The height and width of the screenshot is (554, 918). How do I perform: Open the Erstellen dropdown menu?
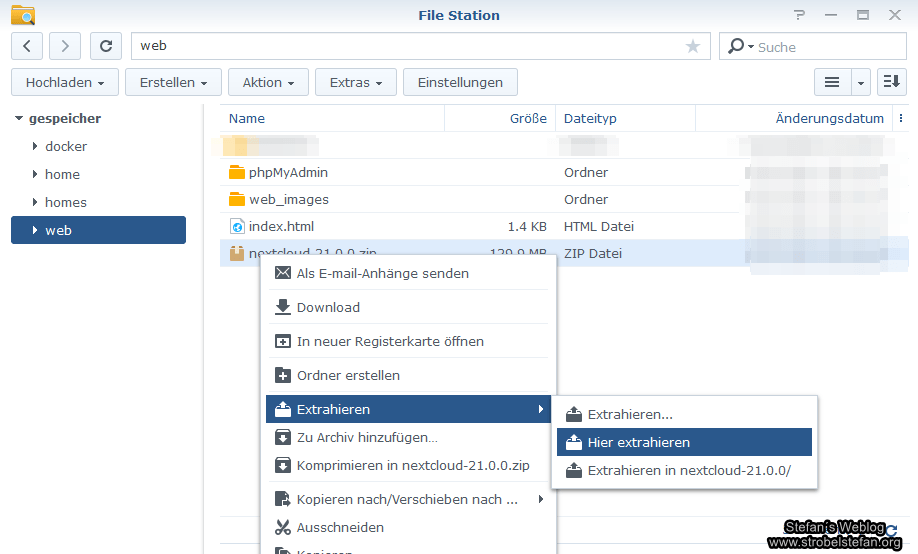pyautogui.click(x=173, y=82)
